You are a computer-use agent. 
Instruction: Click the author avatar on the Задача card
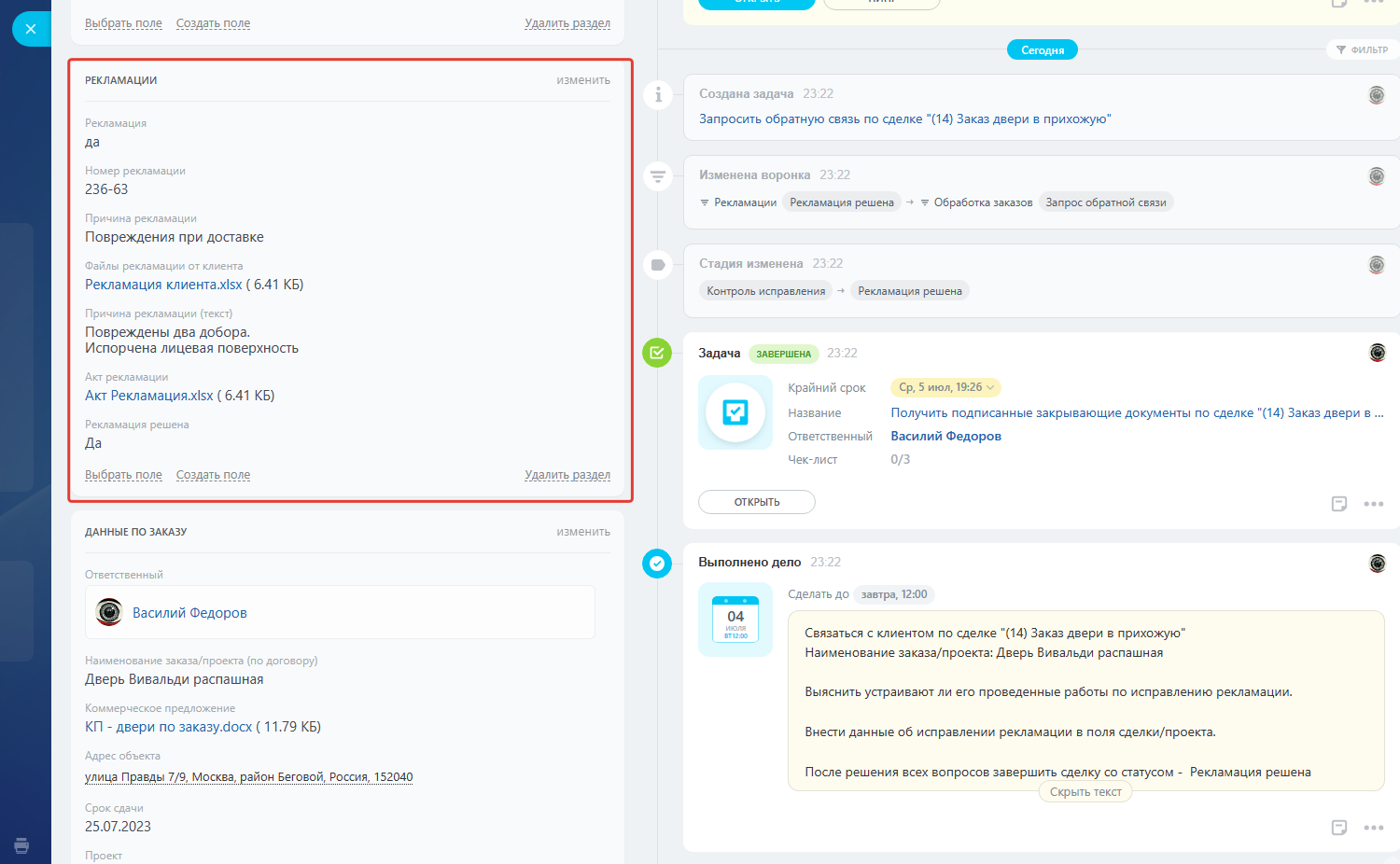[1378, 353]
